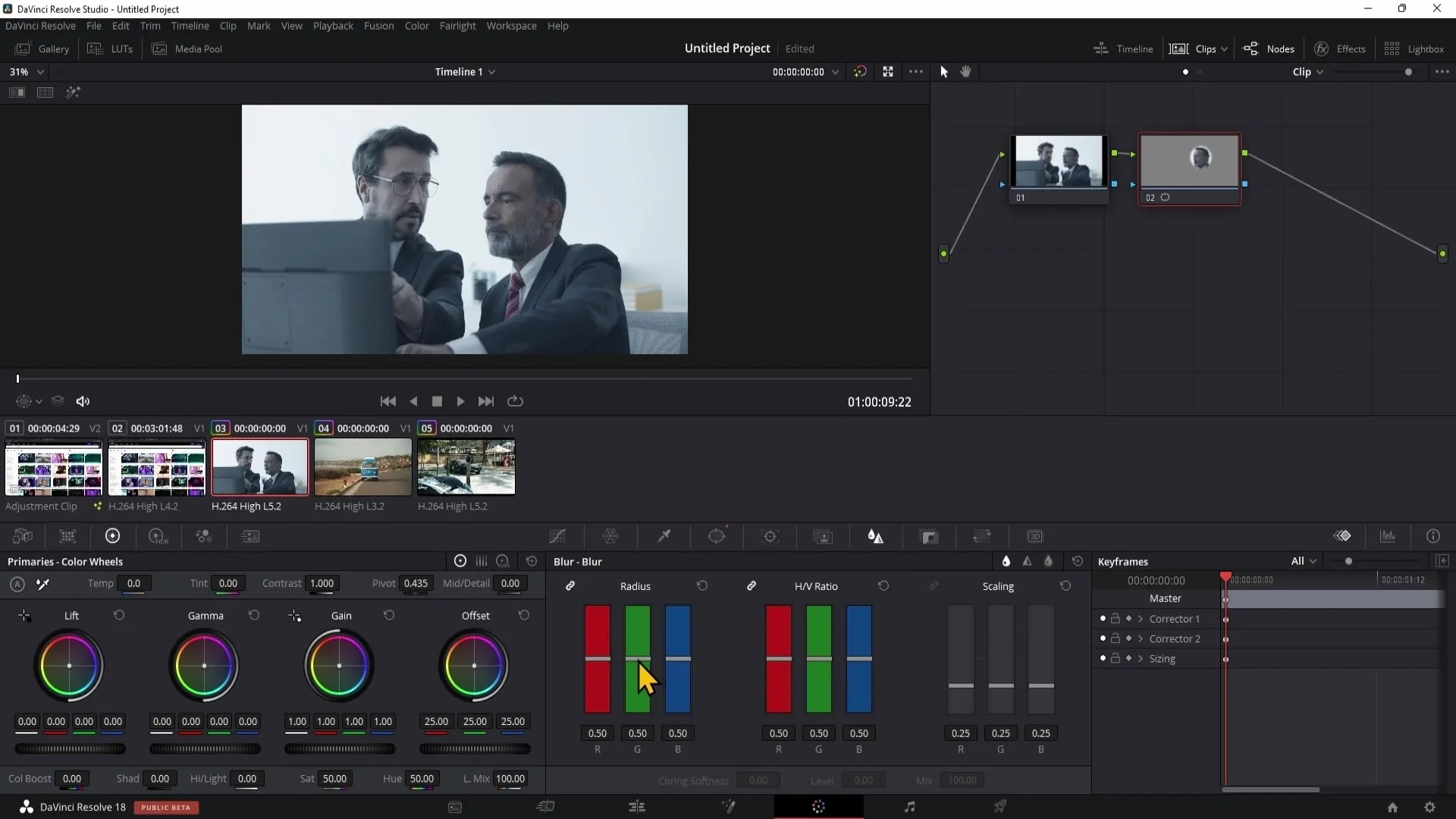Image resolution: width=1456 pixels, height=819 pixels.
Task: Open the Effects library
Action: pos(1340,49)
